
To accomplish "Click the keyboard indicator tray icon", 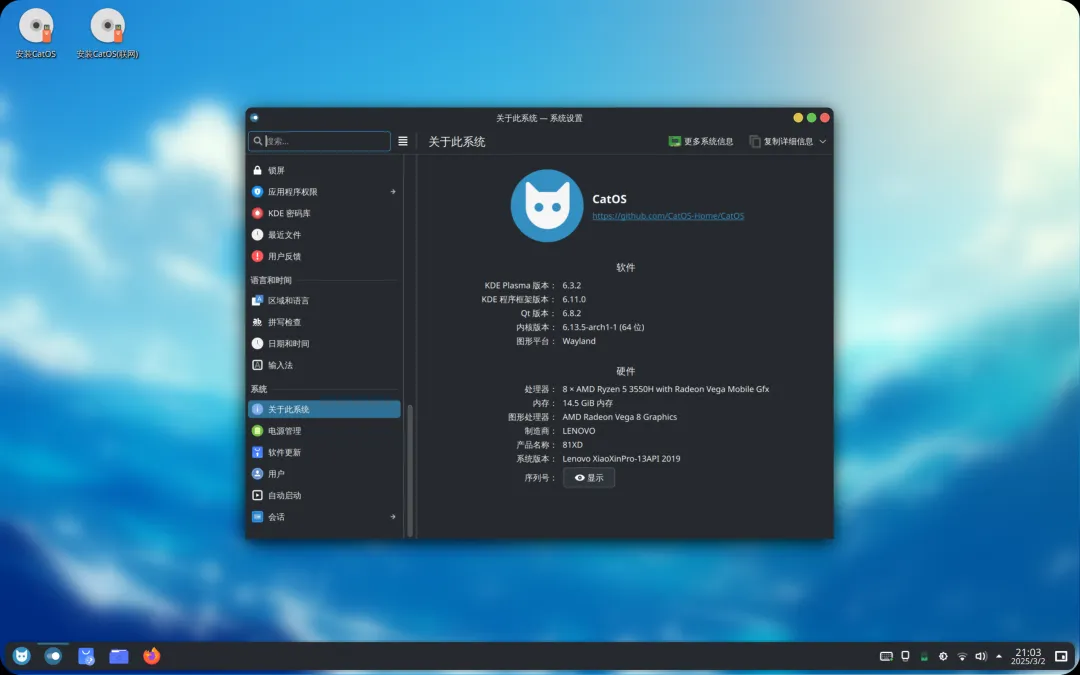I will [886, 656].
